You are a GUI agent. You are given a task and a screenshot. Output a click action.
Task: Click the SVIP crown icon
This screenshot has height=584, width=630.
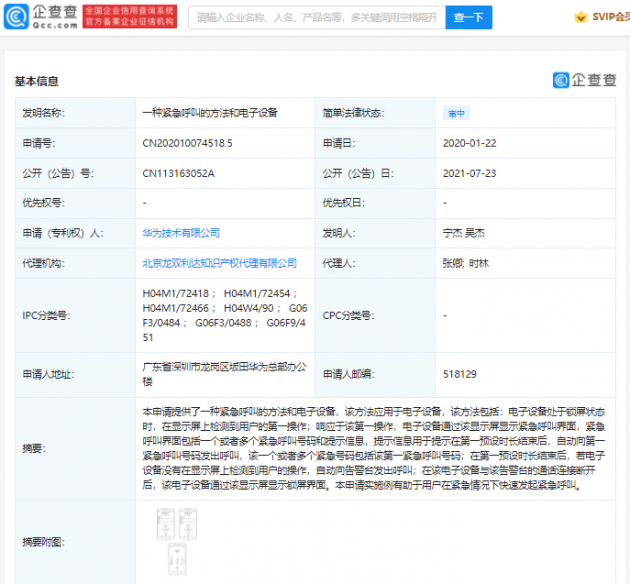(x=581, y=18)
